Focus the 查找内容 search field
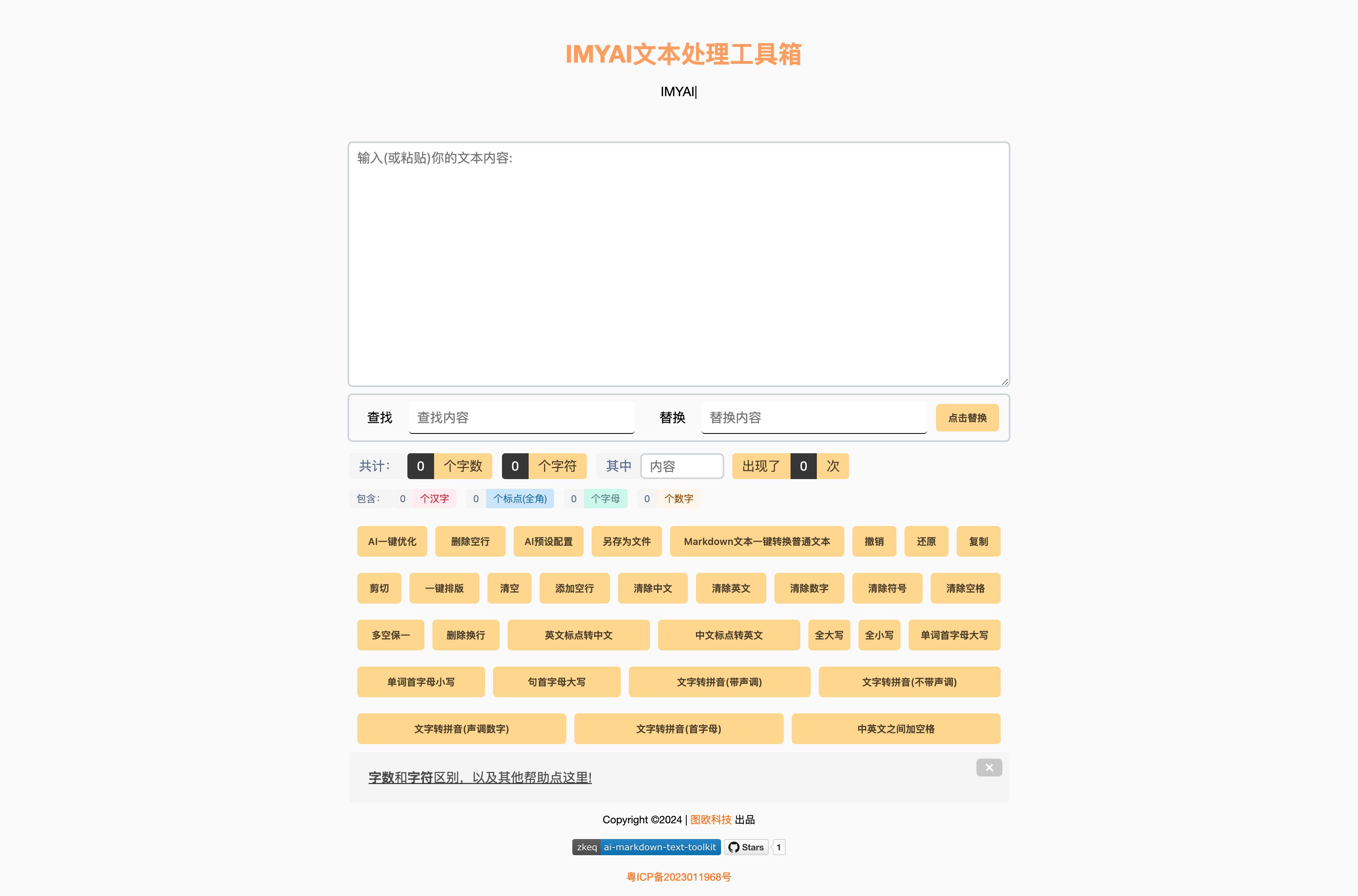The height and width of the screenshot is (896, 1358). [x=521, y=418]
